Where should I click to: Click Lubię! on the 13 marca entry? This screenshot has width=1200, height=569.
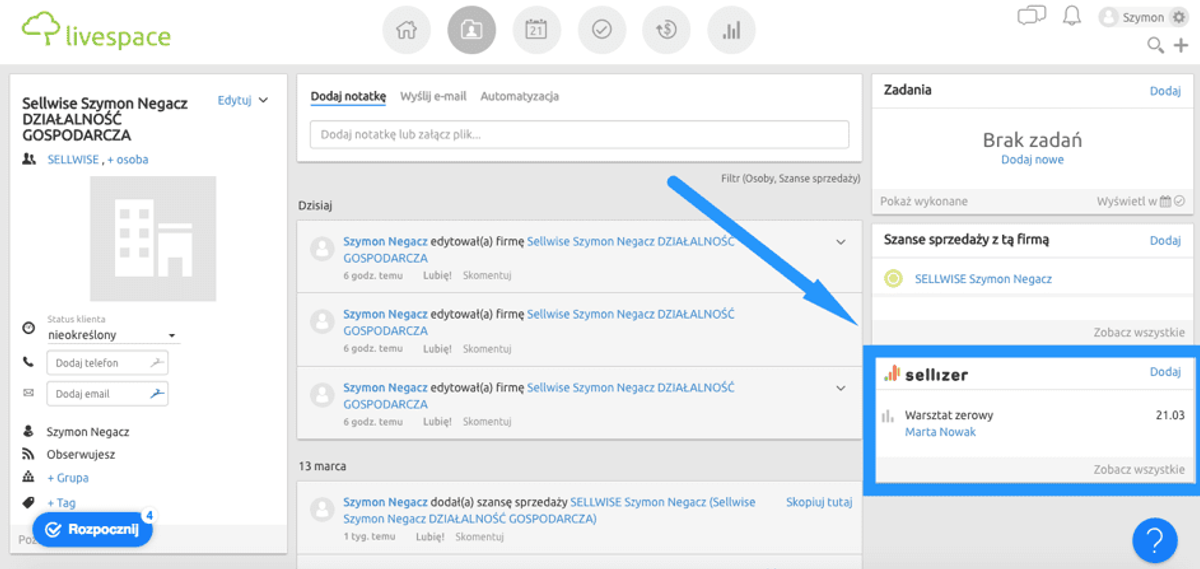tap(430, 537)
